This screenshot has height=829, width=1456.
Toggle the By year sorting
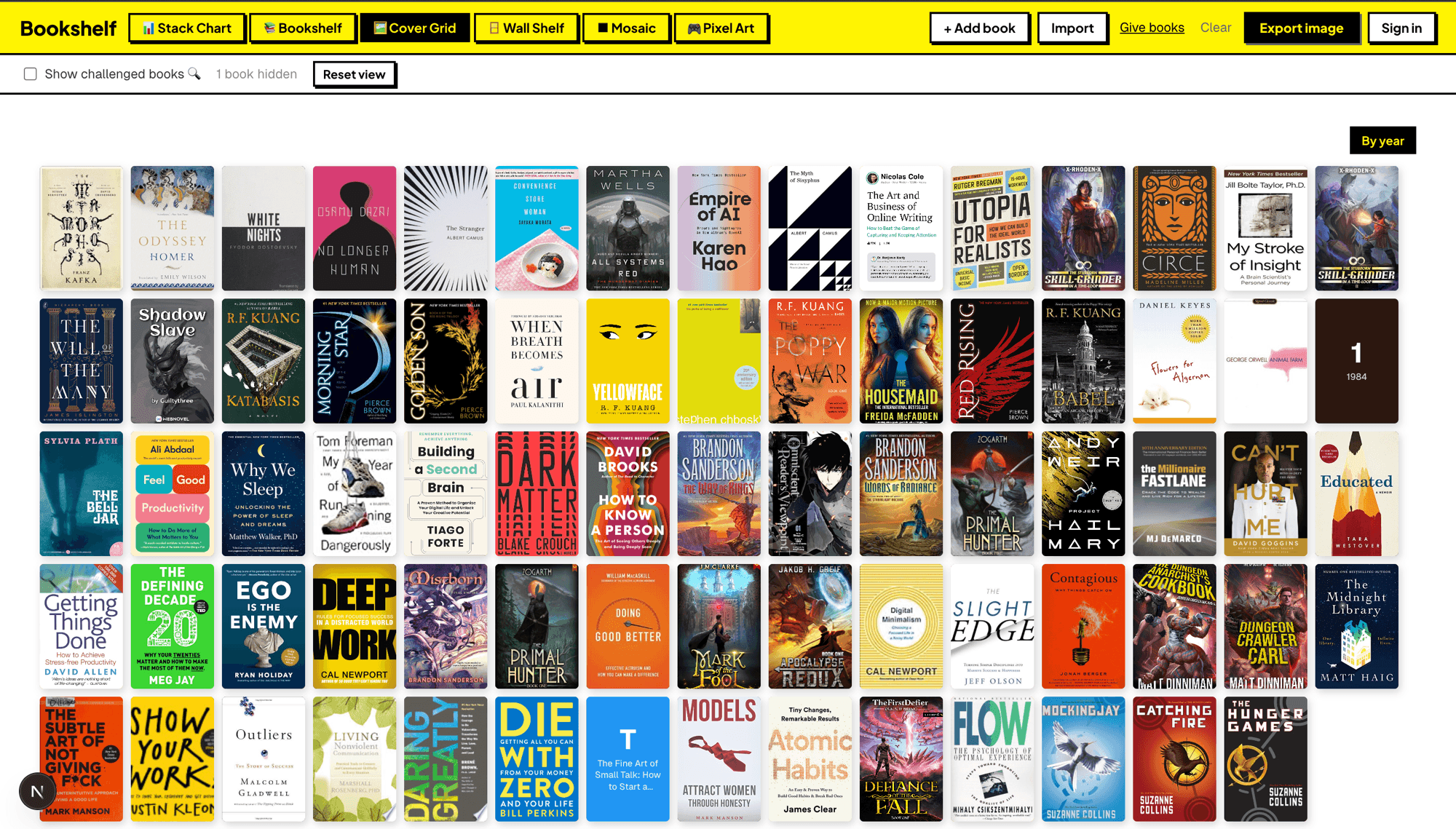[1382, 141]
